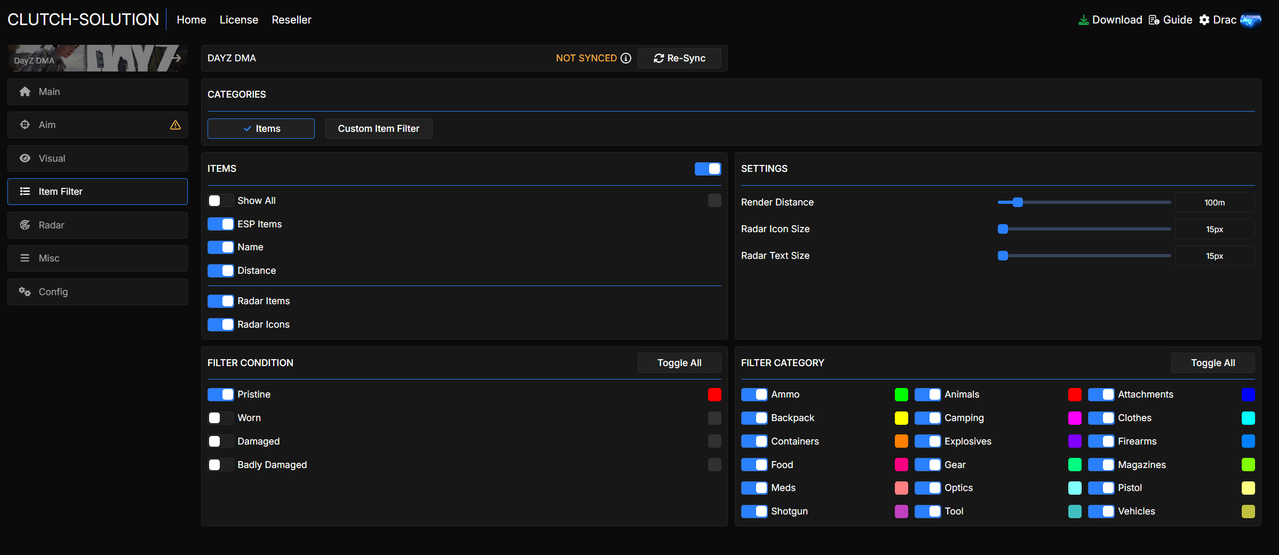Click the NOT SYNCED info icon

pyautogui.click(x=626, y=58)
